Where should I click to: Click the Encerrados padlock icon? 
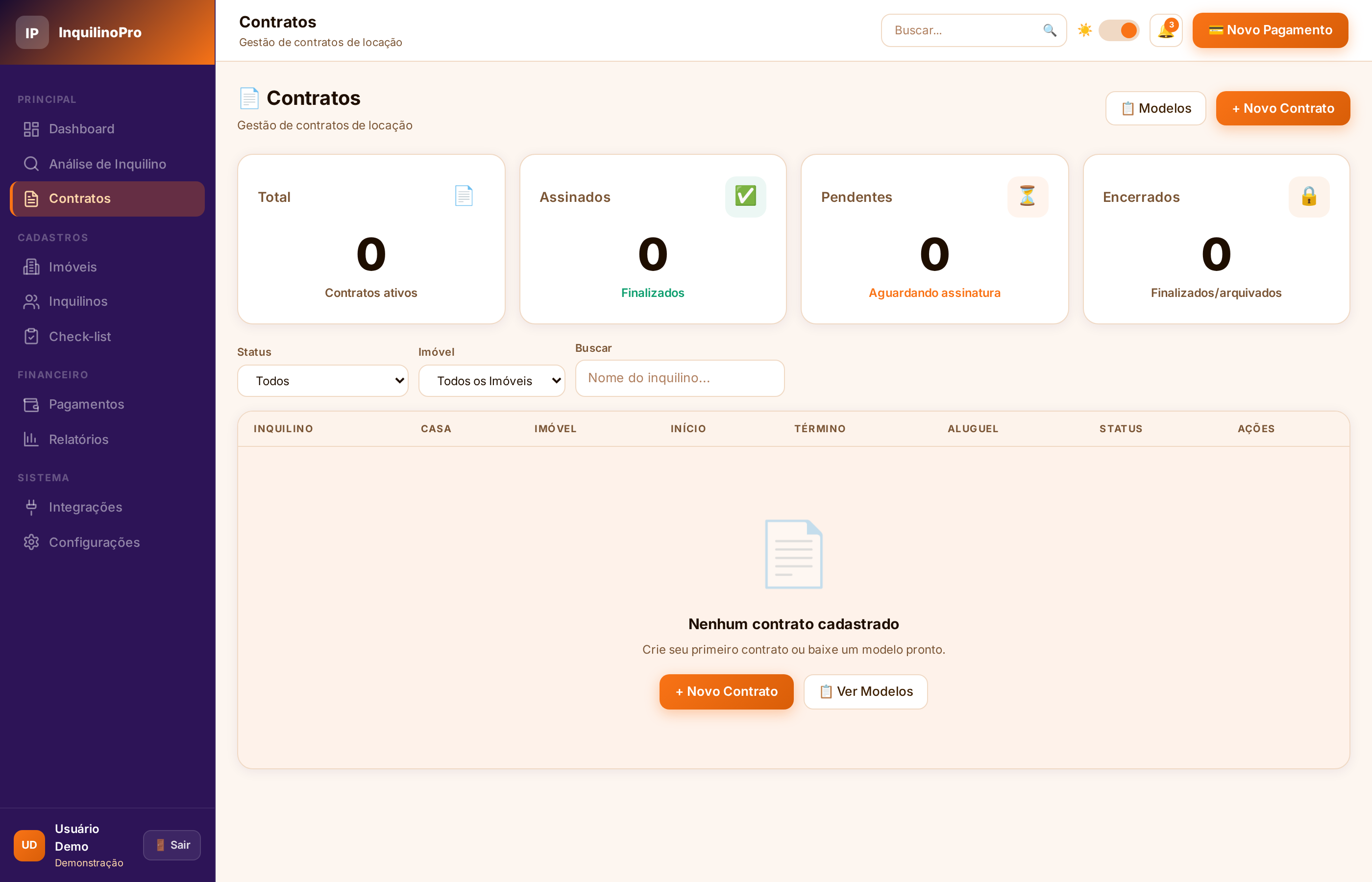1308,196
